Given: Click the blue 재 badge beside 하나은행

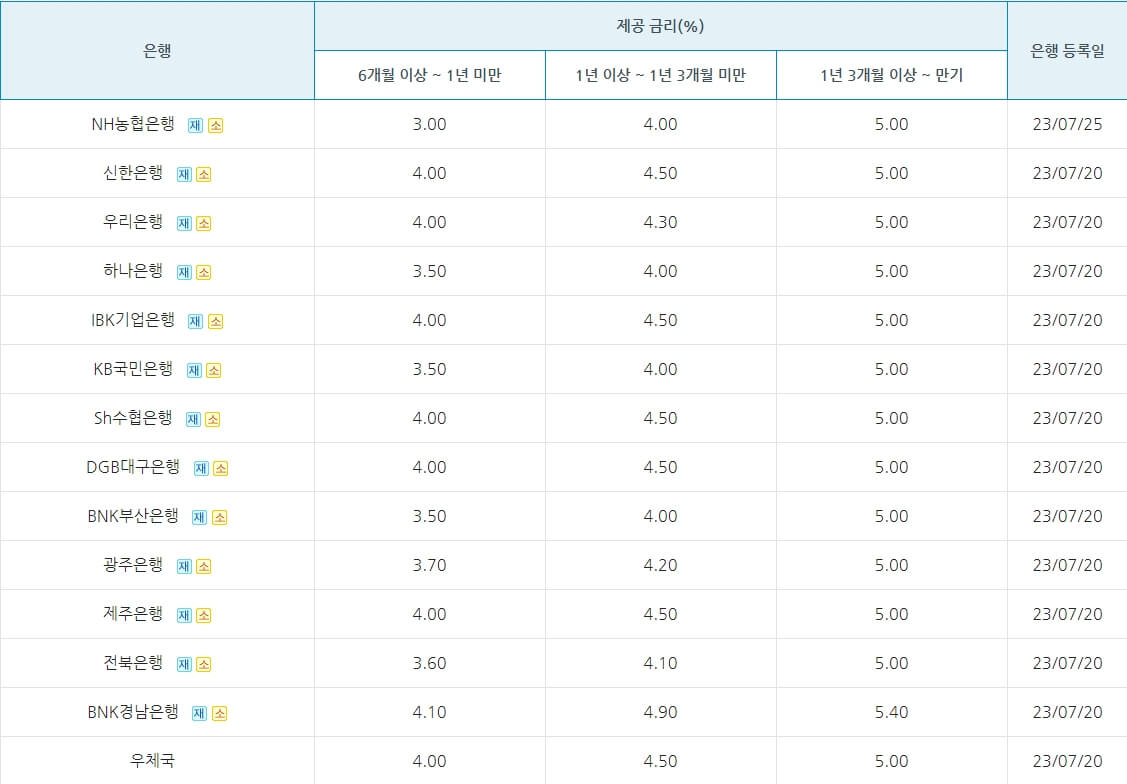Looking at the screenshot, I should [184, 272].
